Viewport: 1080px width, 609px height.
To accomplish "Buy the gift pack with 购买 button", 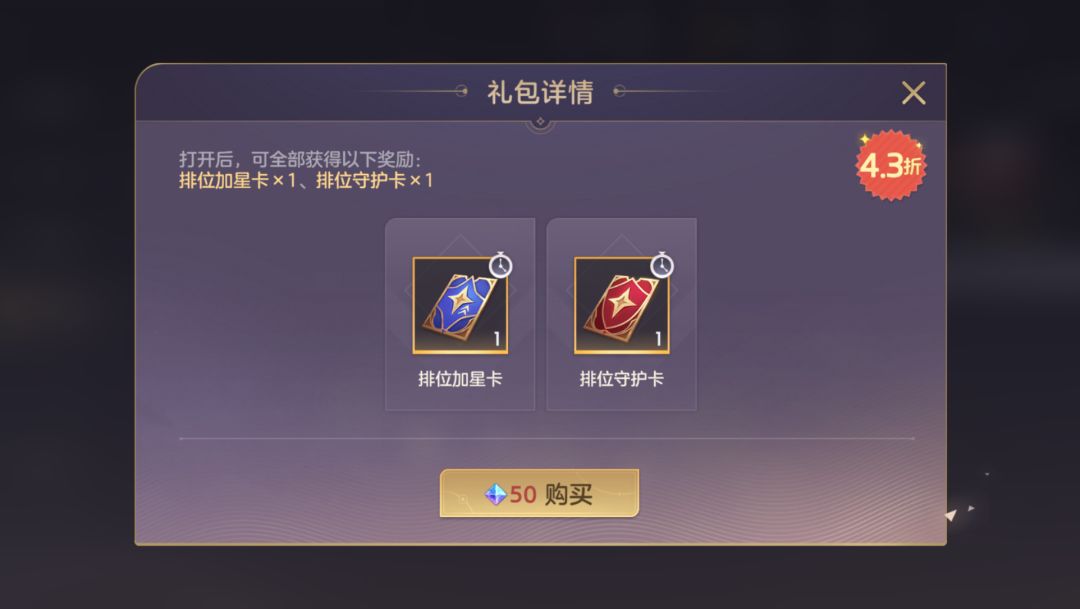I will [x=539, y=493].
